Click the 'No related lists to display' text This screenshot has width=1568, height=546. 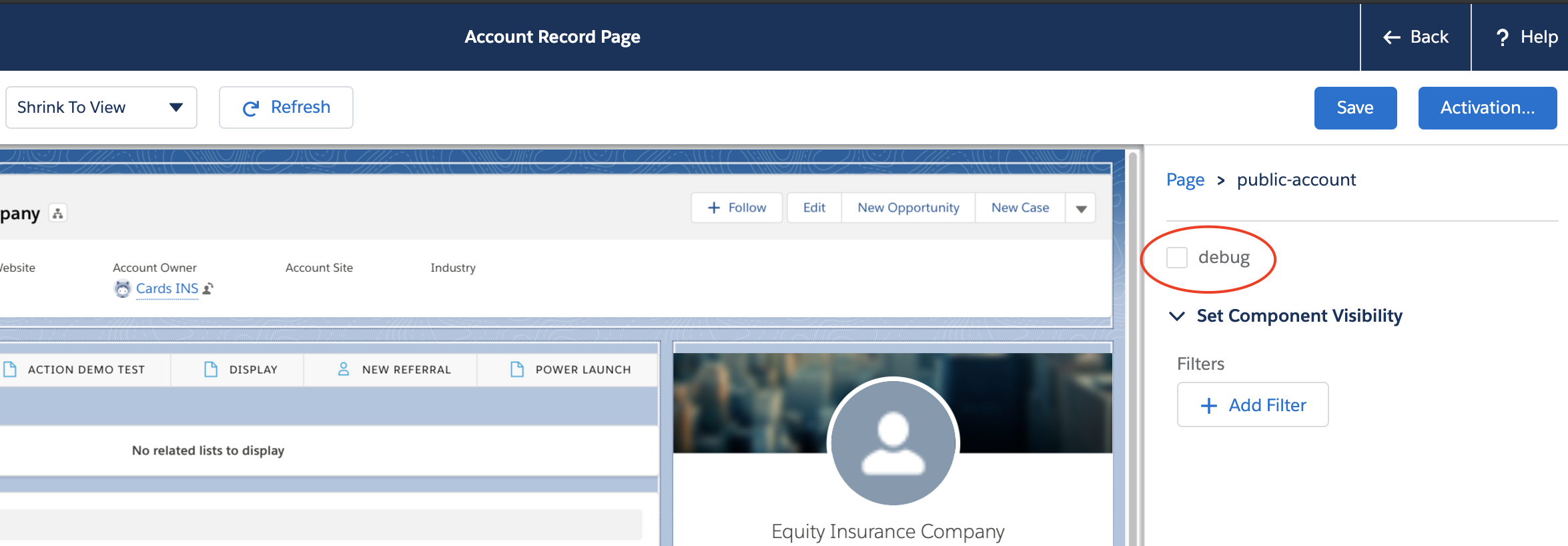pyautogui.click(x=208, y=451)
